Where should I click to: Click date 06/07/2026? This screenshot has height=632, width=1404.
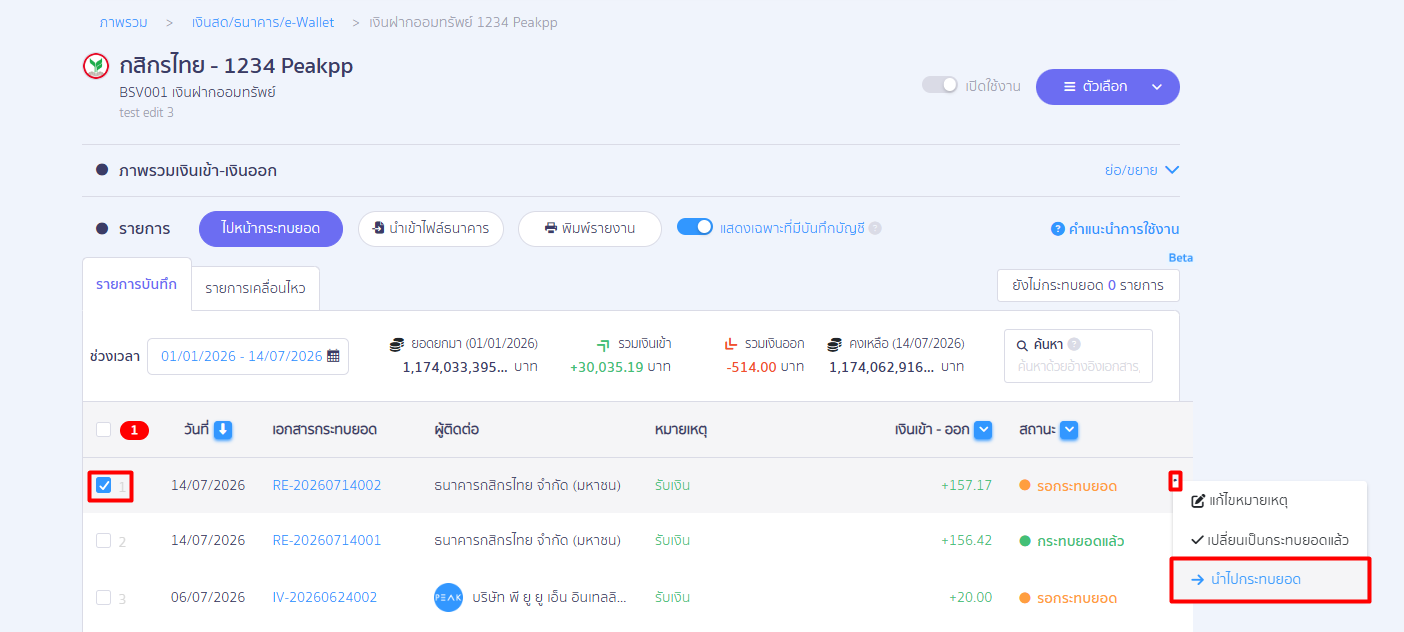208,597
